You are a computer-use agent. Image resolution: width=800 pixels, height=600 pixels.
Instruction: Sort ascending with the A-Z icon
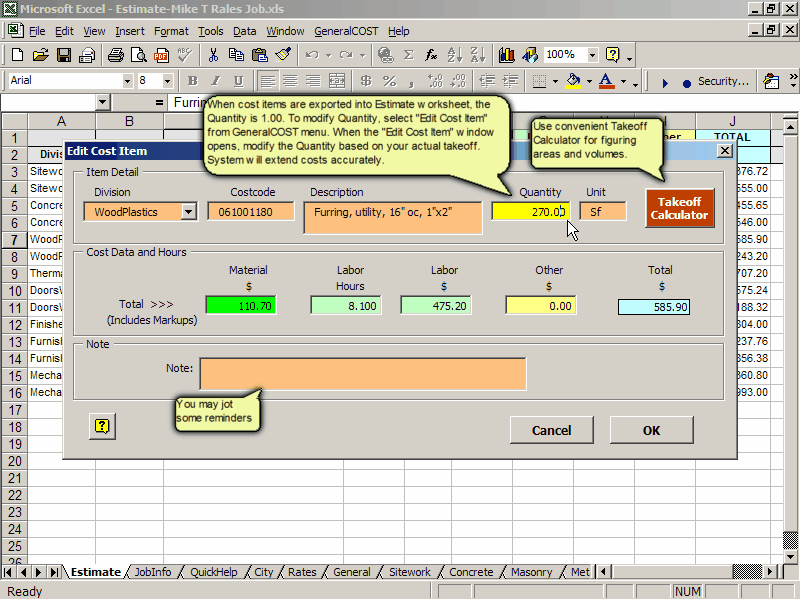point(454,55)
